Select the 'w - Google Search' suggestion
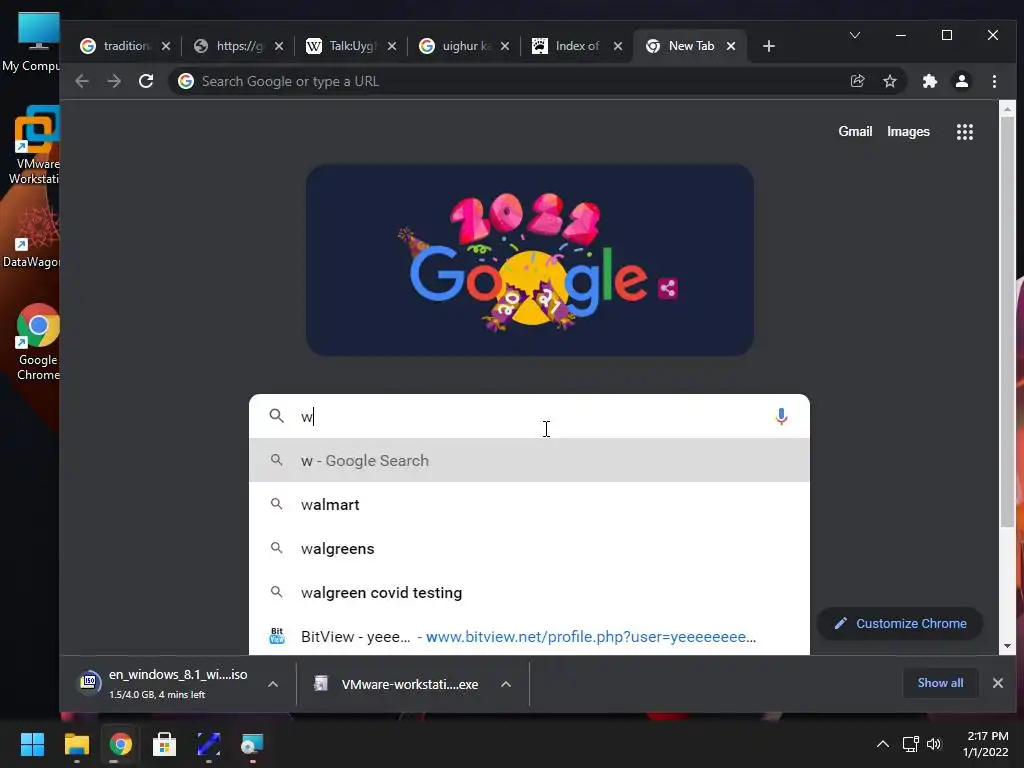The image size is (1024, 768). (529, 460)
